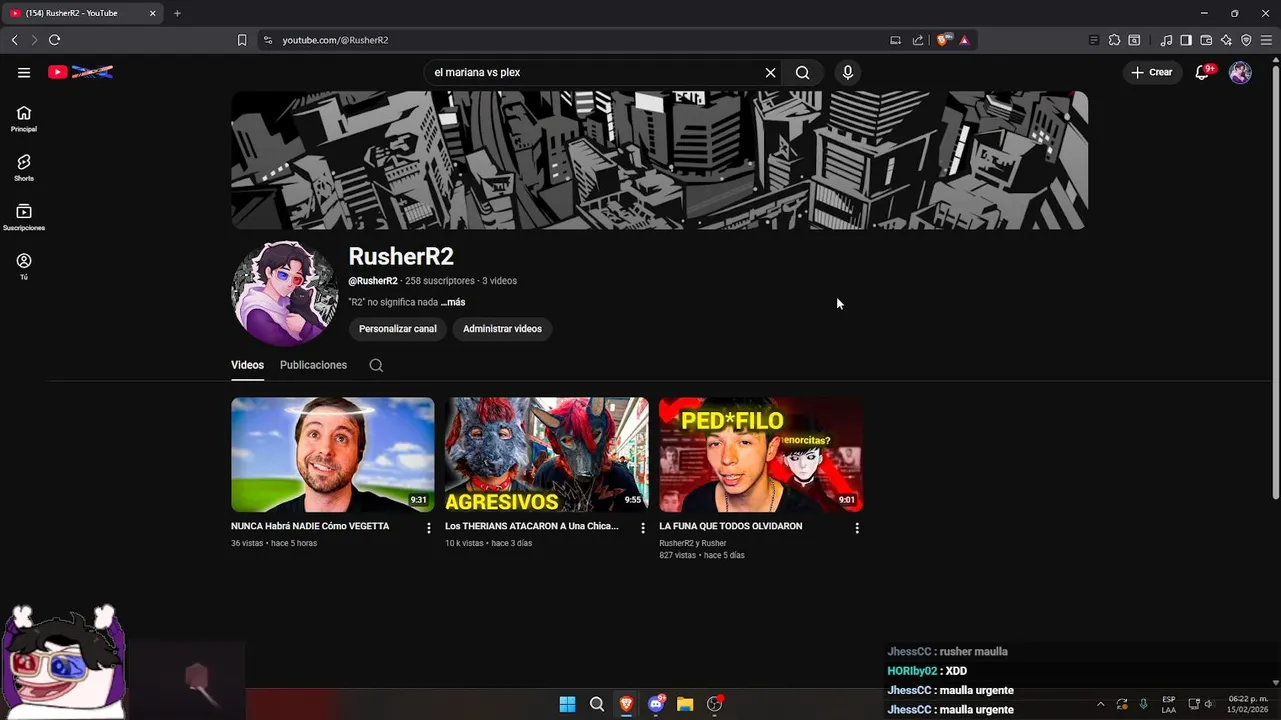
Task: Open the share icon in address bar
Action: pos(918,40)
